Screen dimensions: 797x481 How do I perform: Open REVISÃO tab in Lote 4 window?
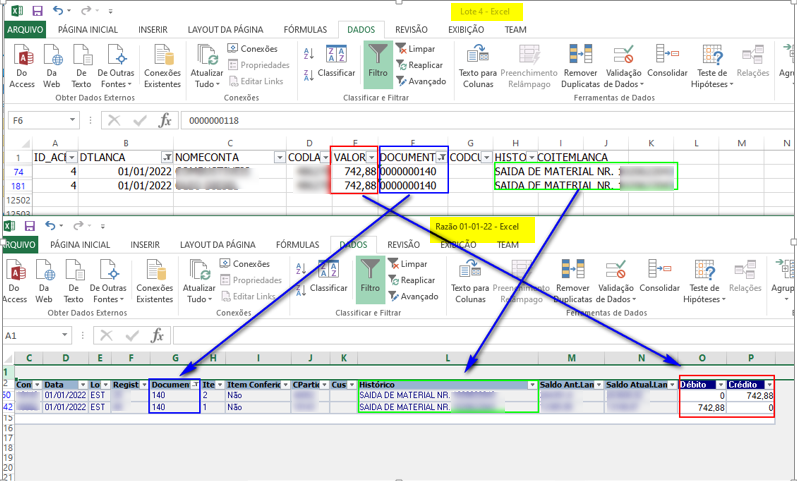411,29
